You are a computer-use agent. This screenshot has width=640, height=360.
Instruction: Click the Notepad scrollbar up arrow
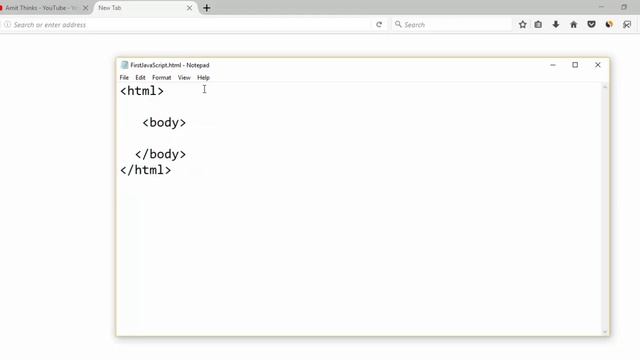tap(605, 87)
